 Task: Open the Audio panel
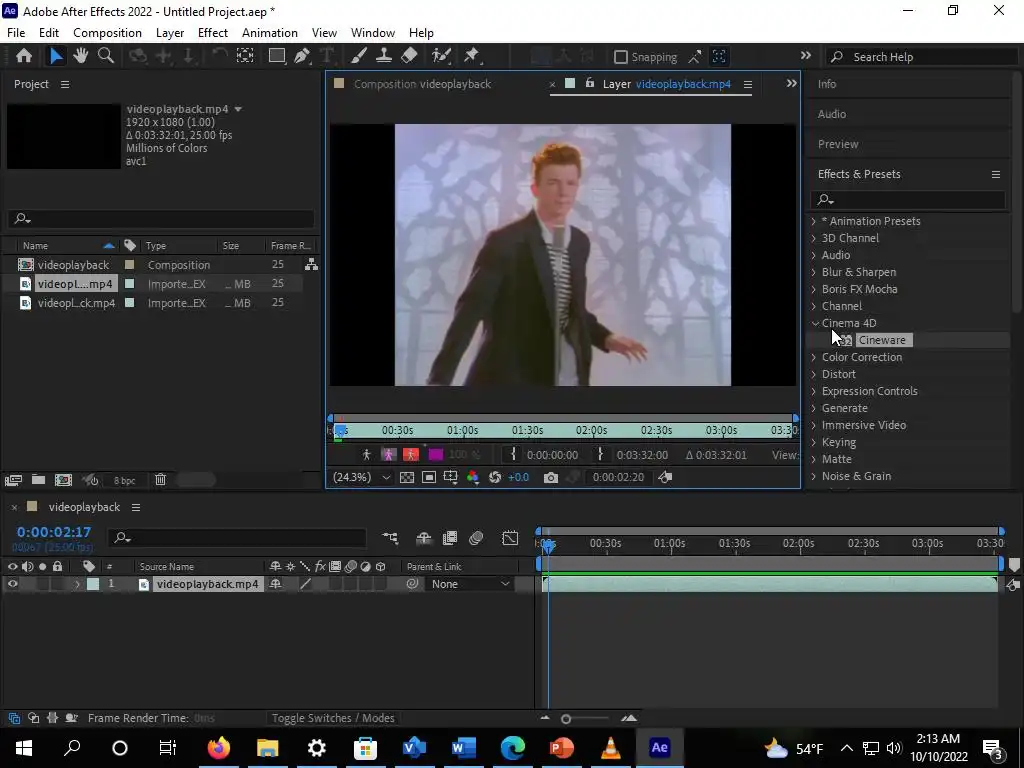(831, 114)
